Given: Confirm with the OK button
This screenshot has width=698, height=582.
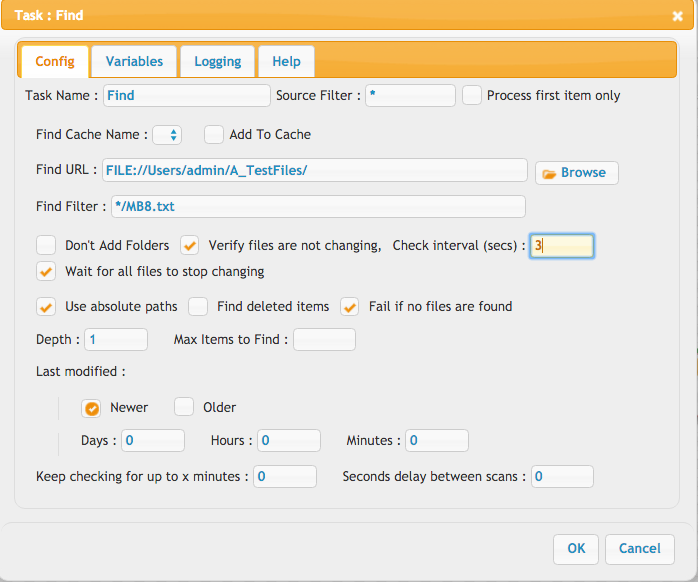Looking at the screenshot, I should pos(576,549).
